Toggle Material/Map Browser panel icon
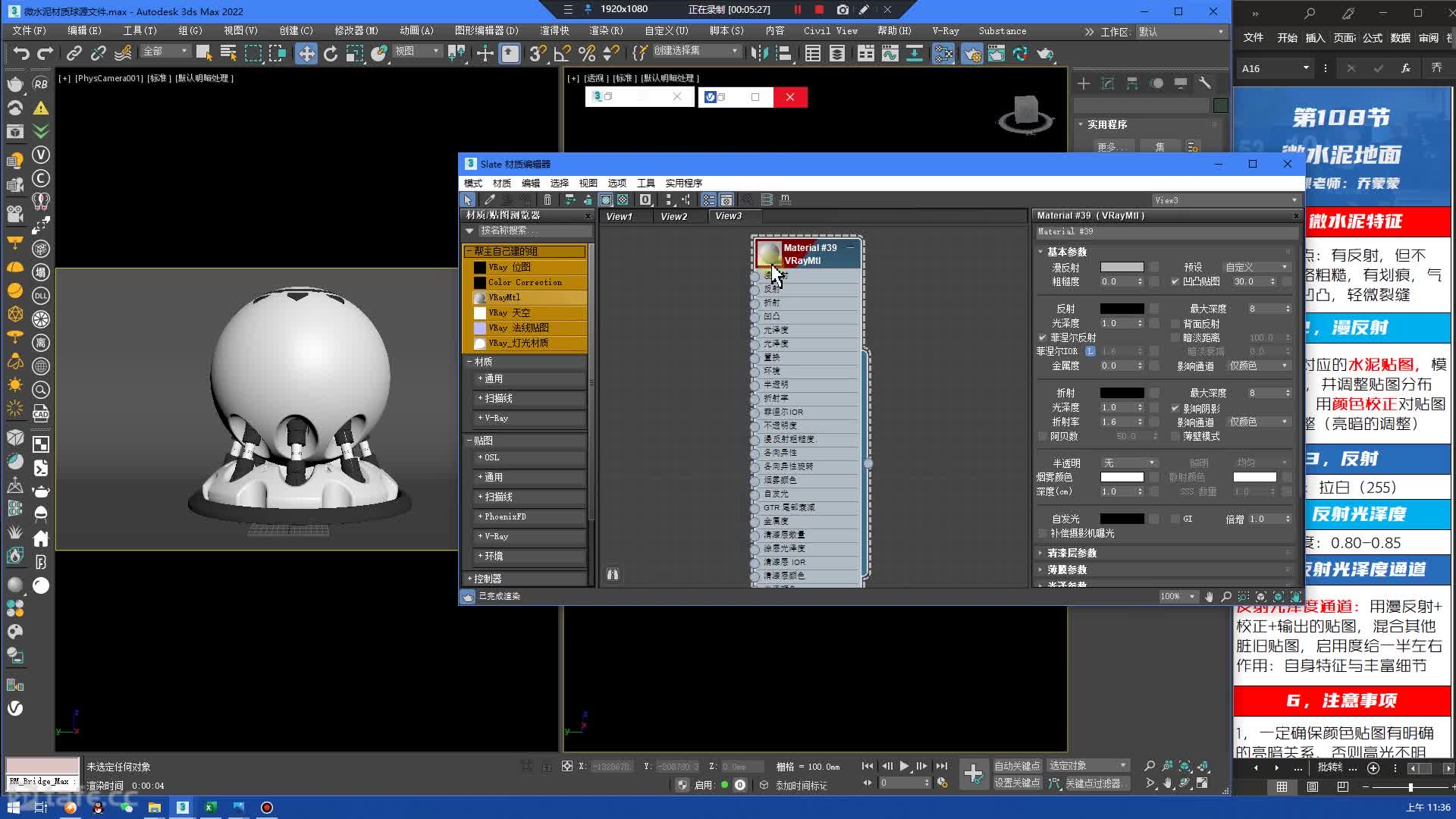The height and width of the screenshot is (819, 1456). point(708,199)
